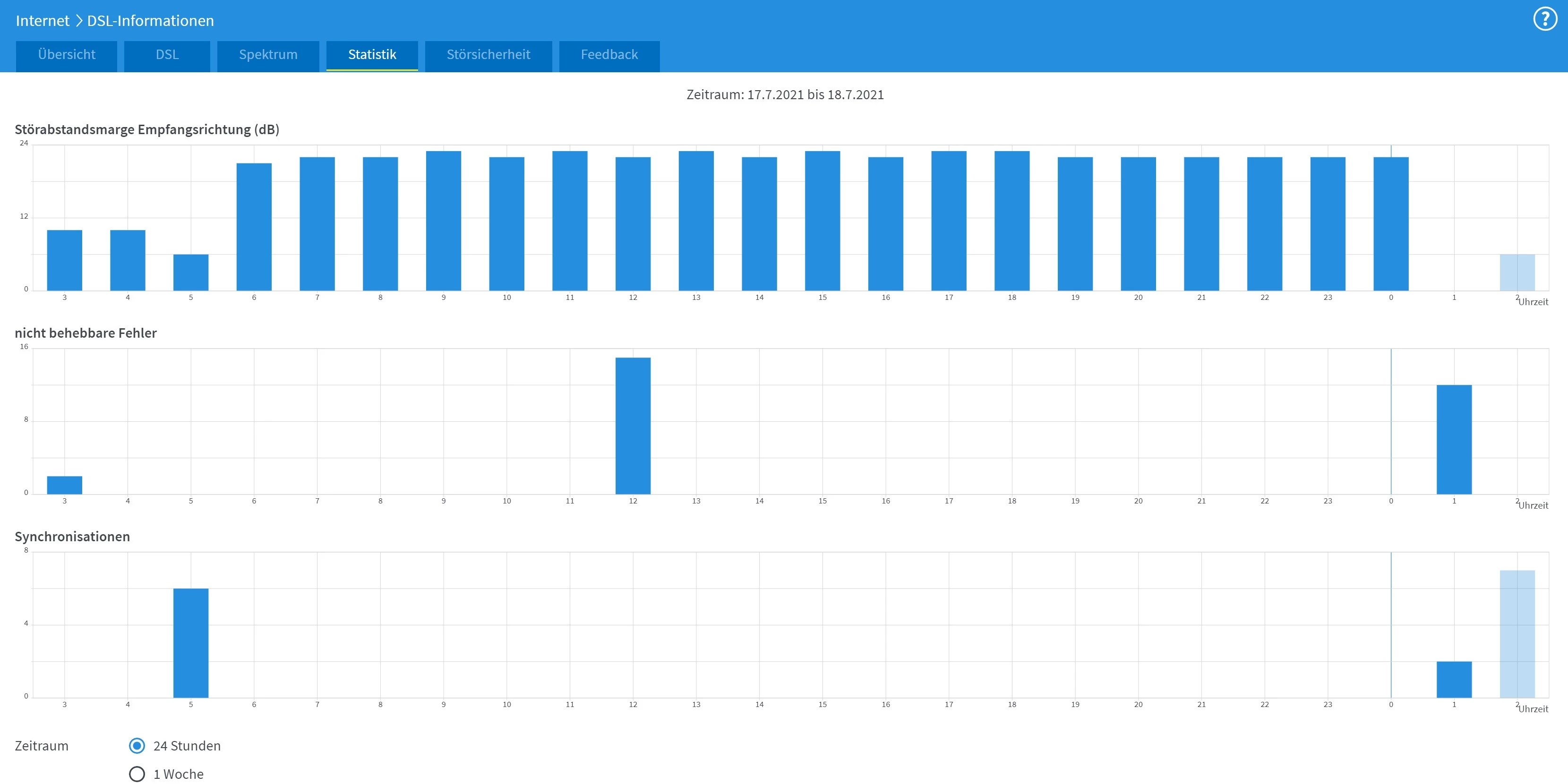Click hour 5 bar in Störabstandsmarge chart
Screen dimensions: 1568x784
190,272
